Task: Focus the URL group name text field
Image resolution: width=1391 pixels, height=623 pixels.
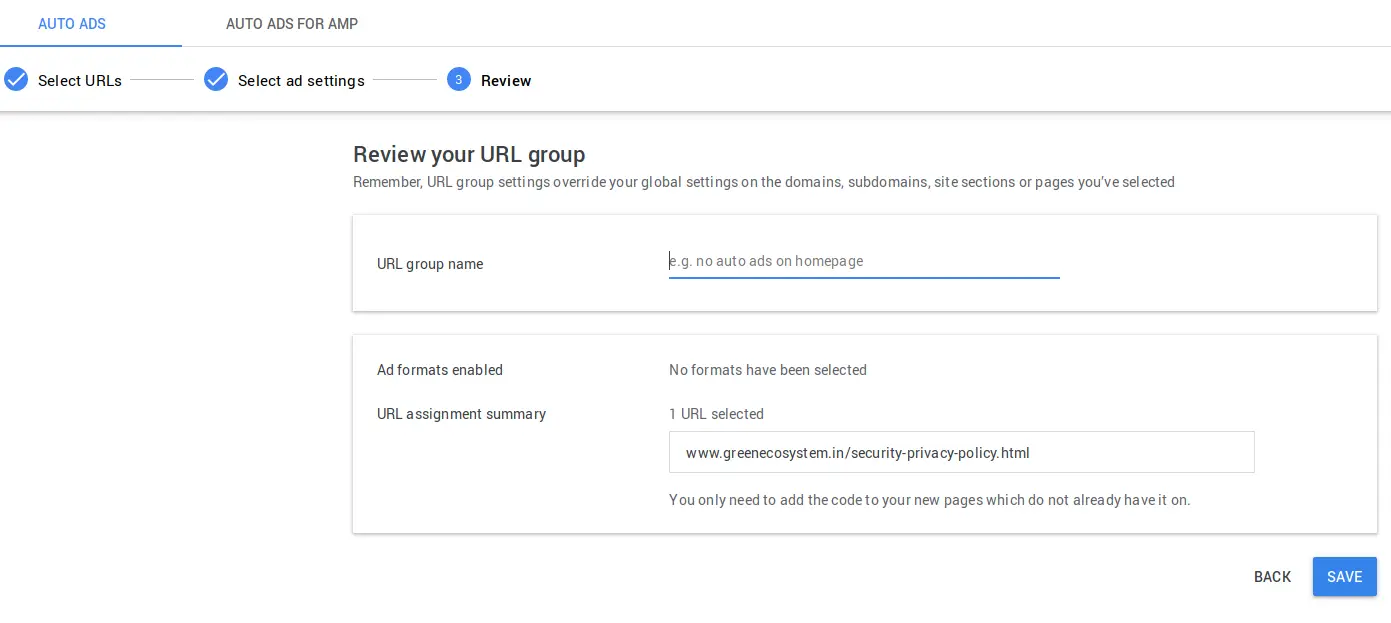Action: click(x=863, y=261)
